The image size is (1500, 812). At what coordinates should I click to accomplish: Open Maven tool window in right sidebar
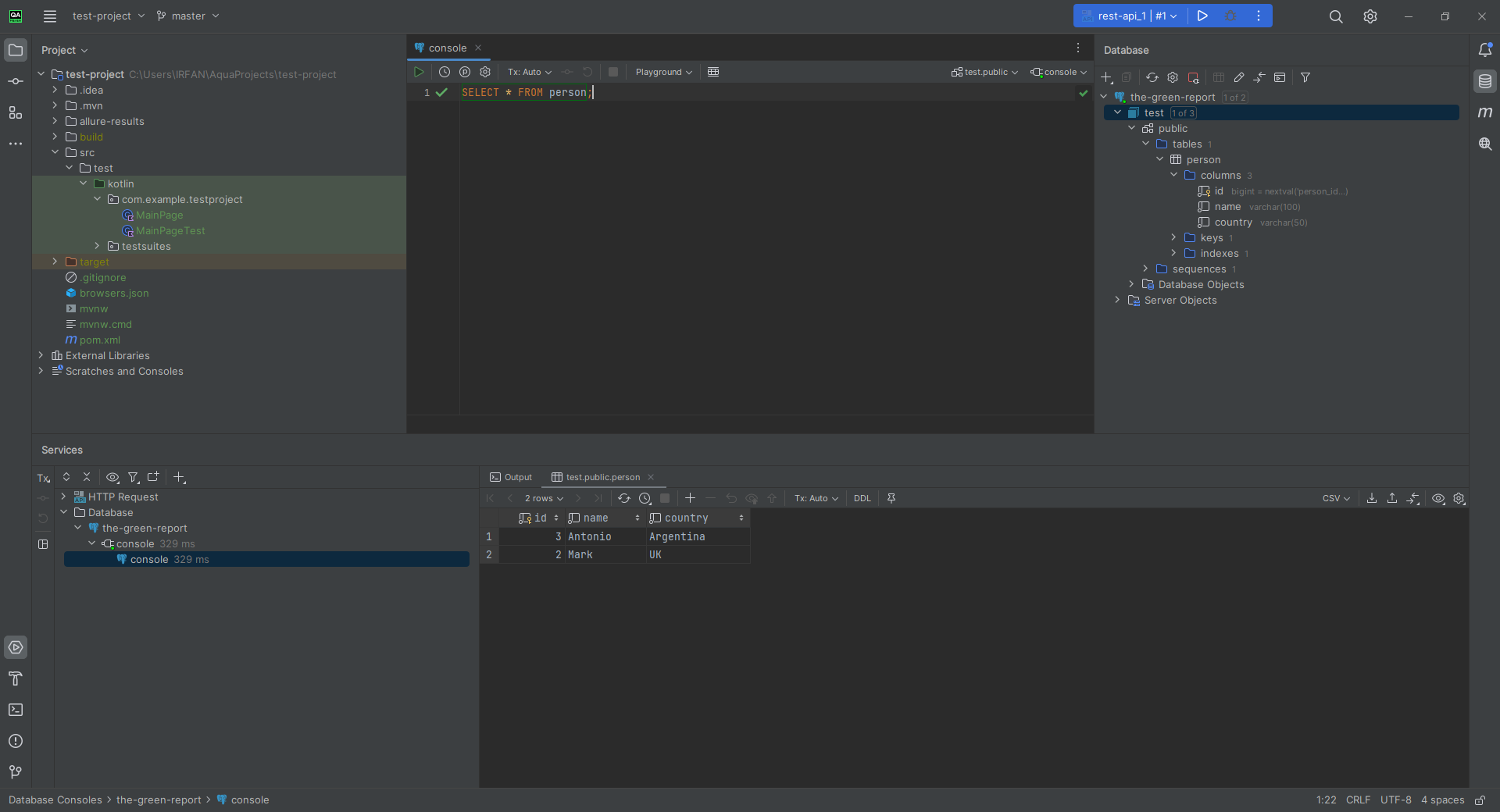(x=1485, y=112)
